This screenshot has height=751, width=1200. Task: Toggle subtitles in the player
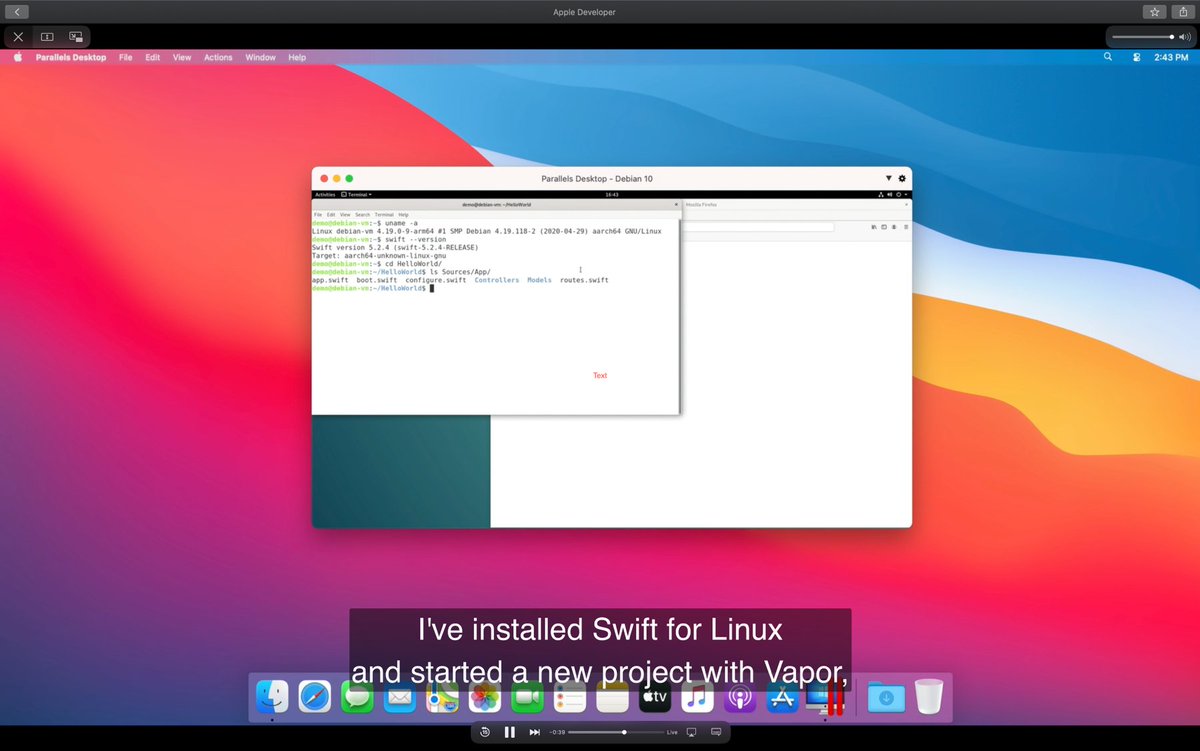pos(716,732)
